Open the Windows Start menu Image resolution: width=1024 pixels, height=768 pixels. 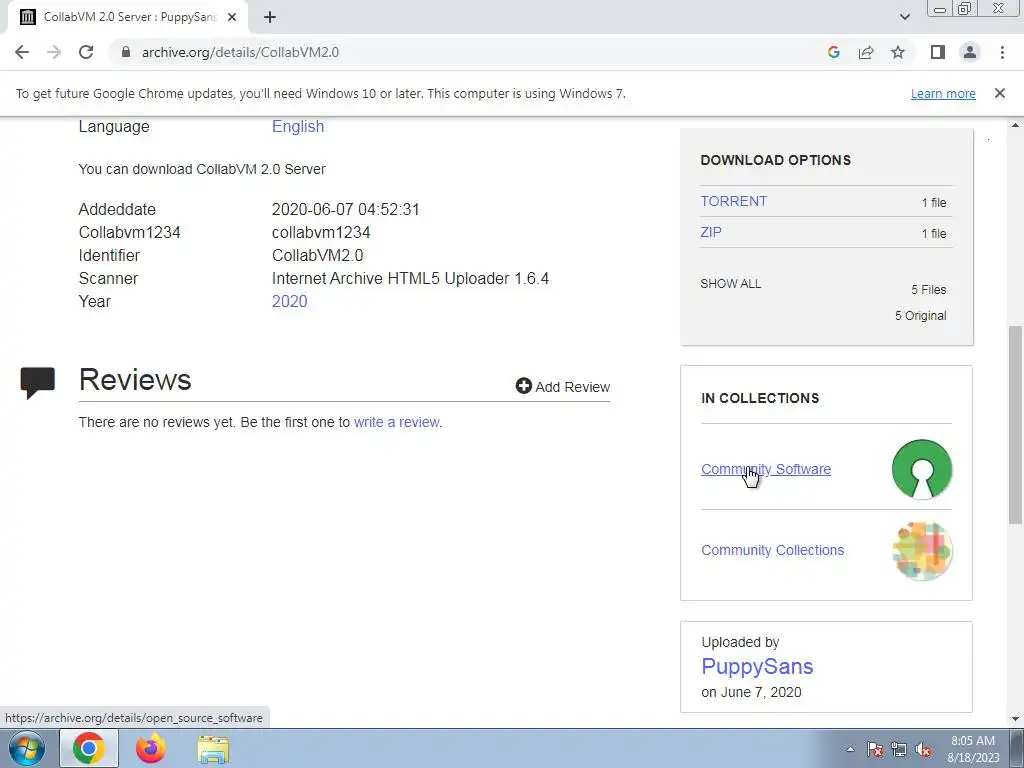pyautogui.click(x=27, y=748)
